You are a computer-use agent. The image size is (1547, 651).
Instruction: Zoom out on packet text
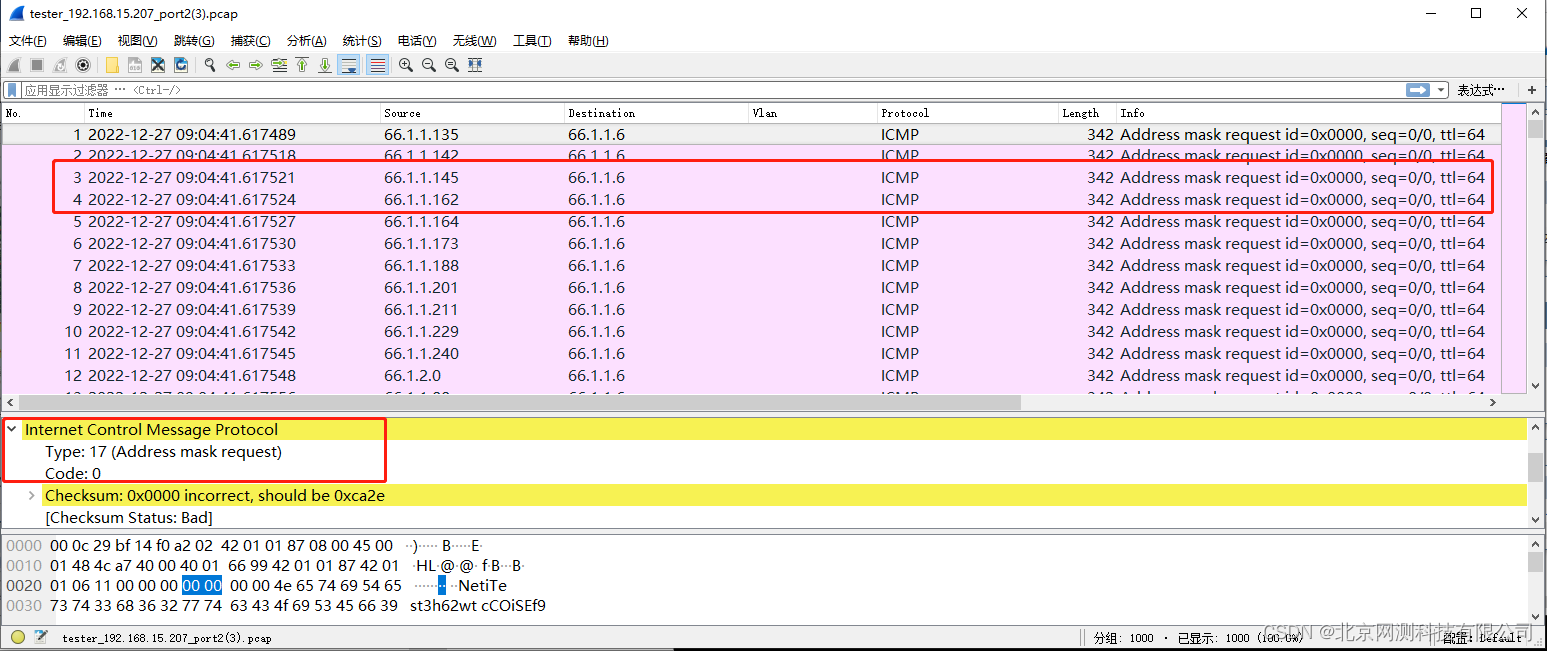tap(429, 65)
